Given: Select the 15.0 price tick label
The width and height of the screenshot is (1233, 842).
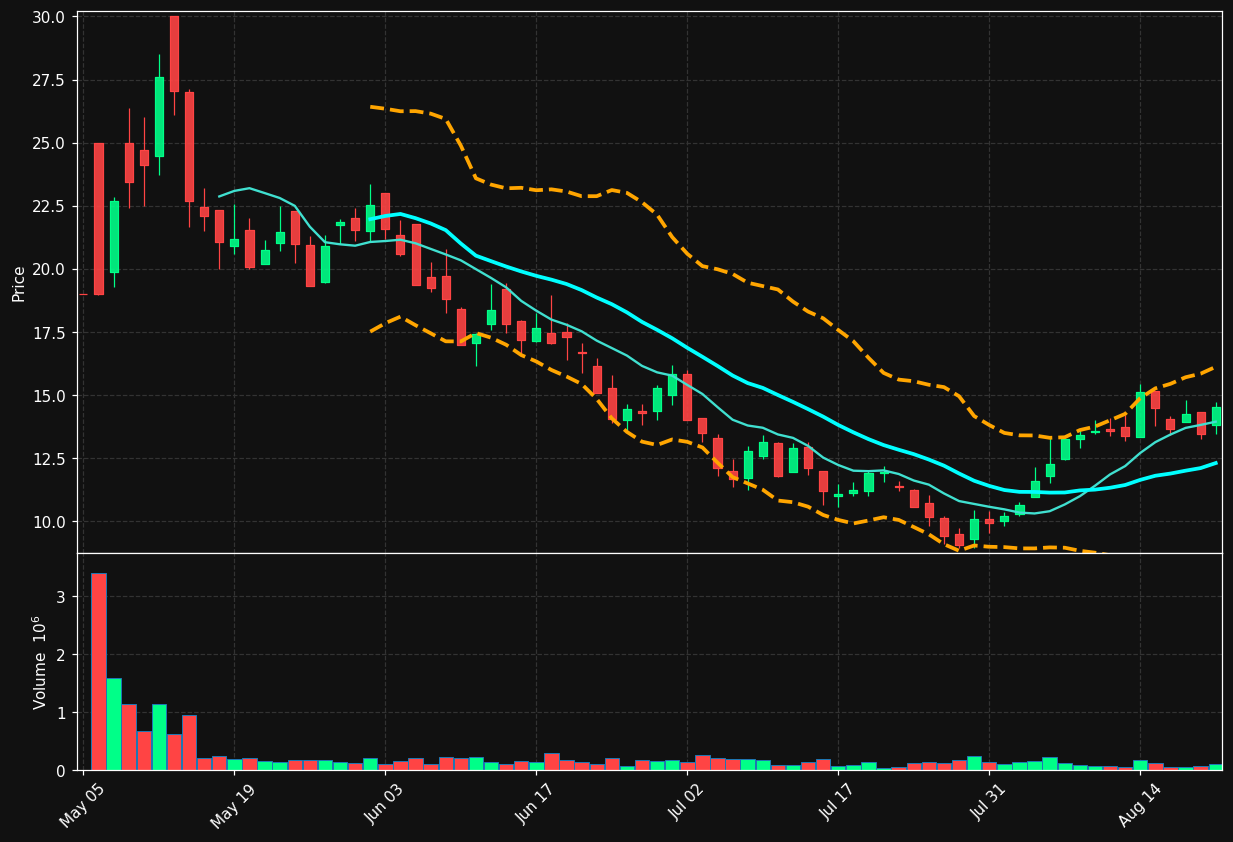Looking at the screenshot, I should [x=49, y=396].
